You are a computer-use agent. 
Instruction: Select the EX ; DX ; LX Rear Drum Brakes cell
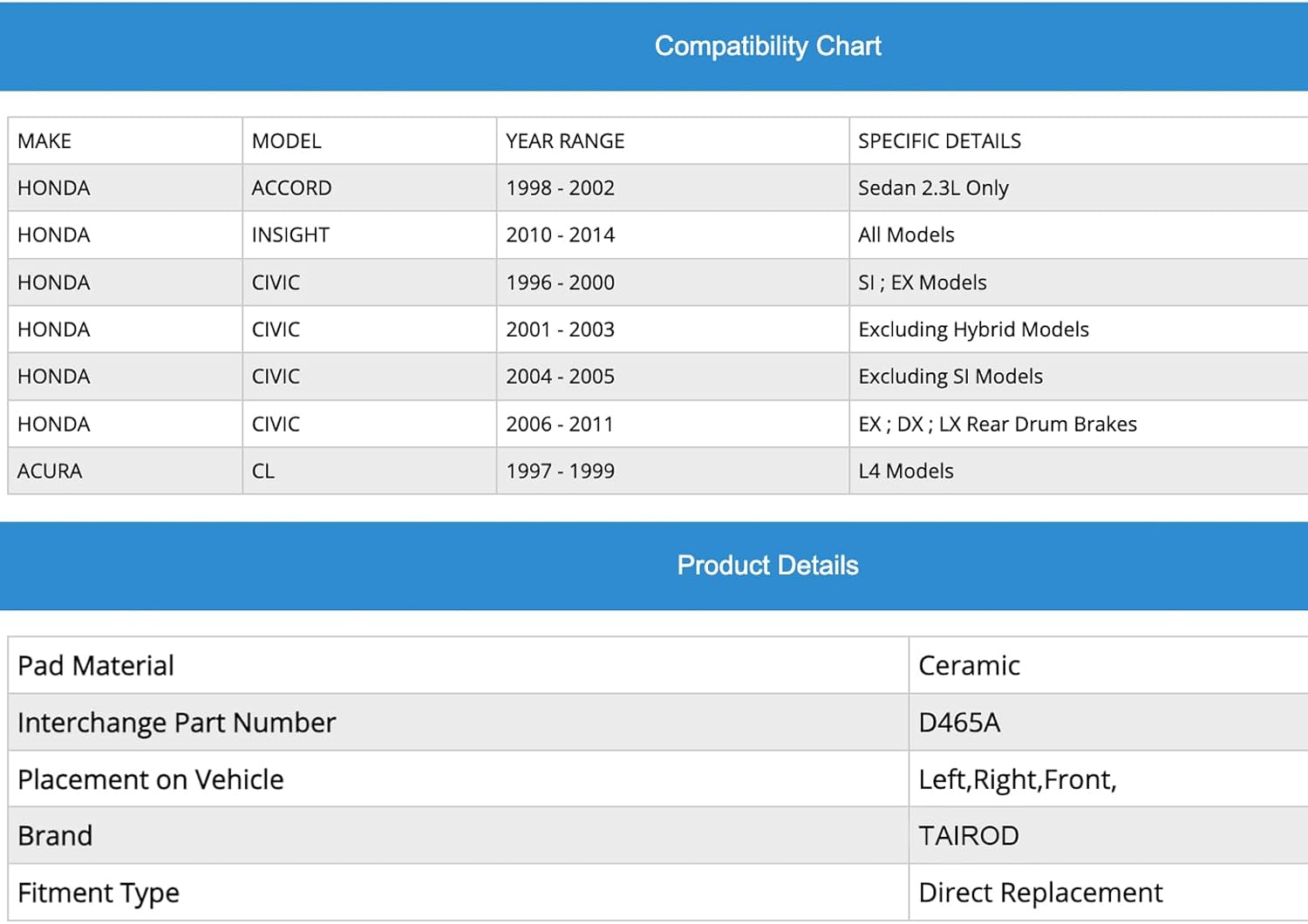998,425
